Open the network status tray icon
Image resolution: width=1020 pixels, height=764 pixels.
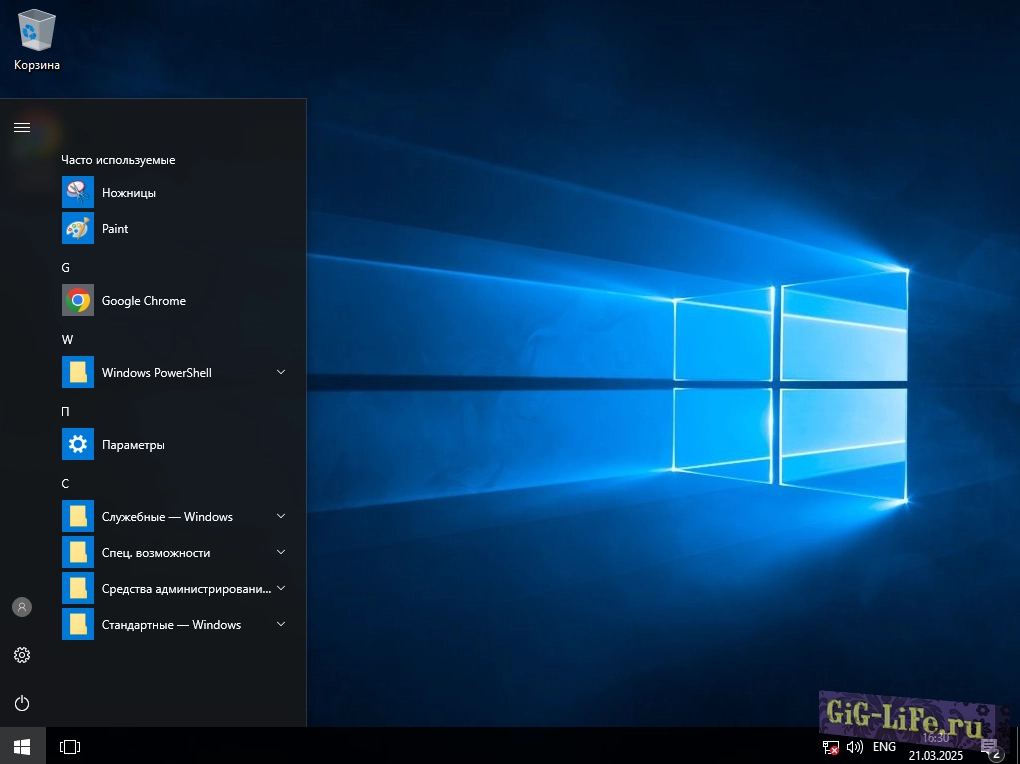click(830, 747)
